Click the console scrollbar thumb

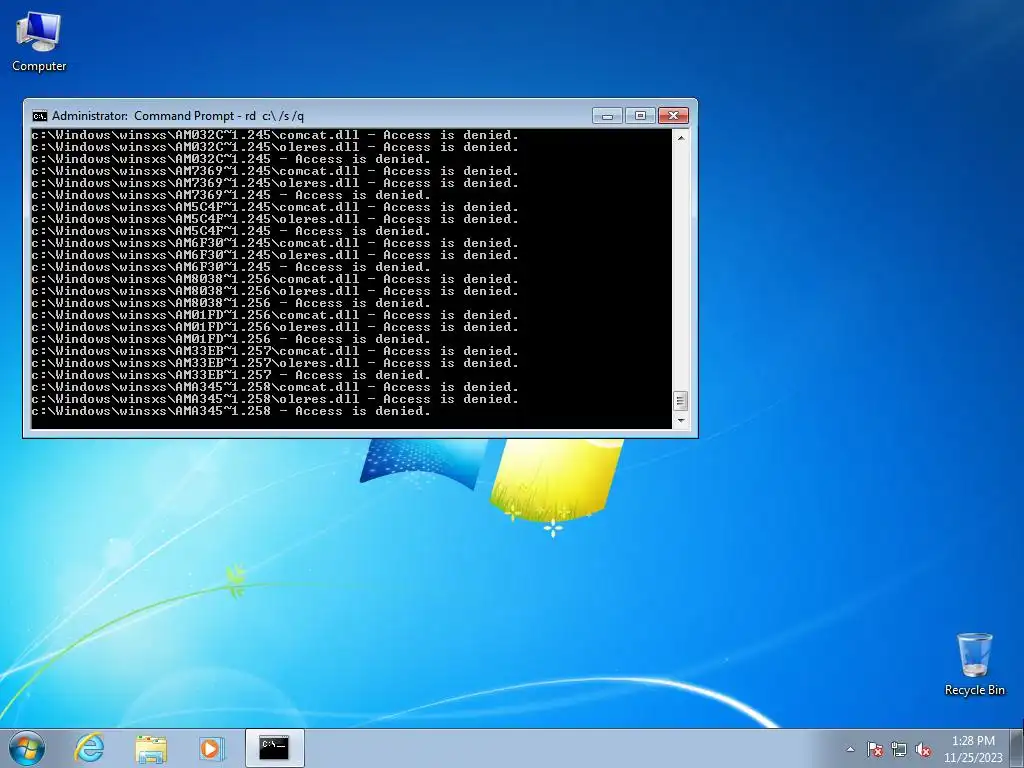[x=680, y=400]
